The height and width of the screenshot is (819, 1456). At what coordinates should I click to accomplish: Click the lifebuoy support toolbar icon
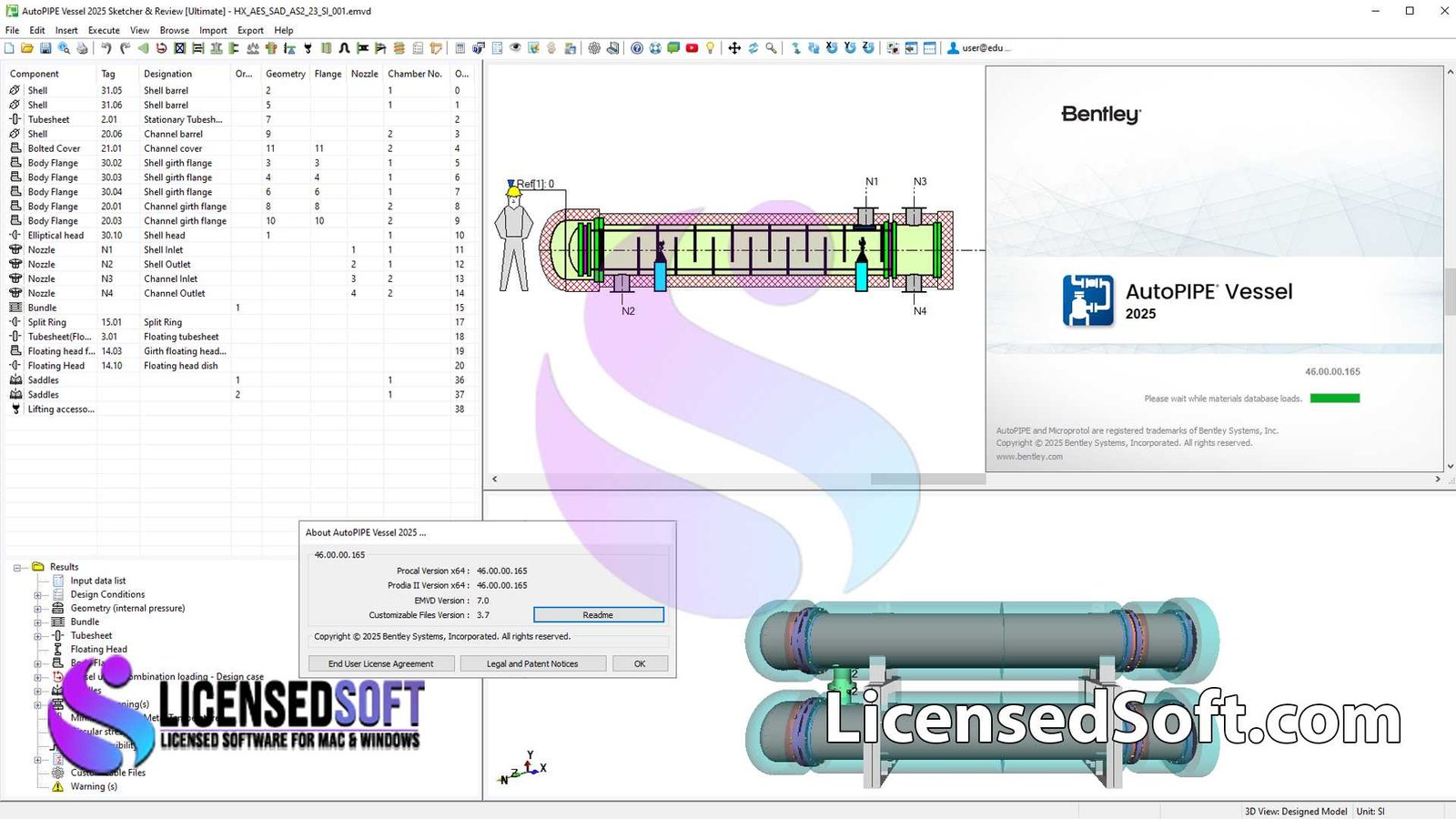[655, 48]
